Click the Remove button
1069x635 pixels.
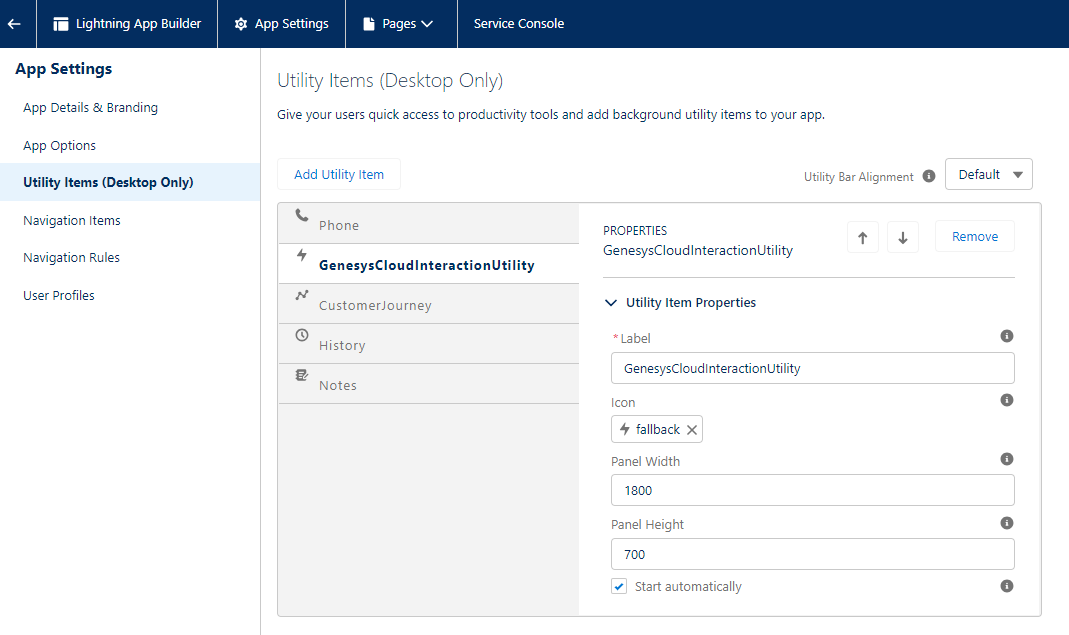coord(974,237)
